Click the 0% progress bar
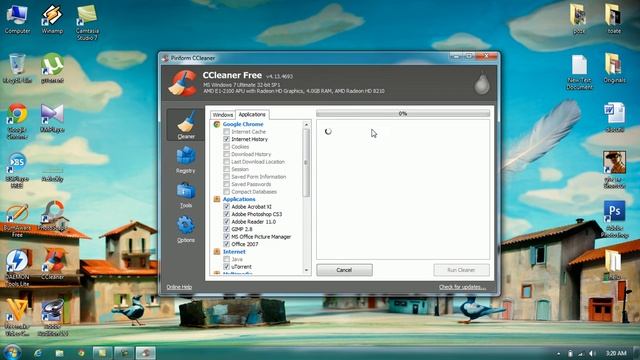The image size is (640, 360). [x=403, y=113]
